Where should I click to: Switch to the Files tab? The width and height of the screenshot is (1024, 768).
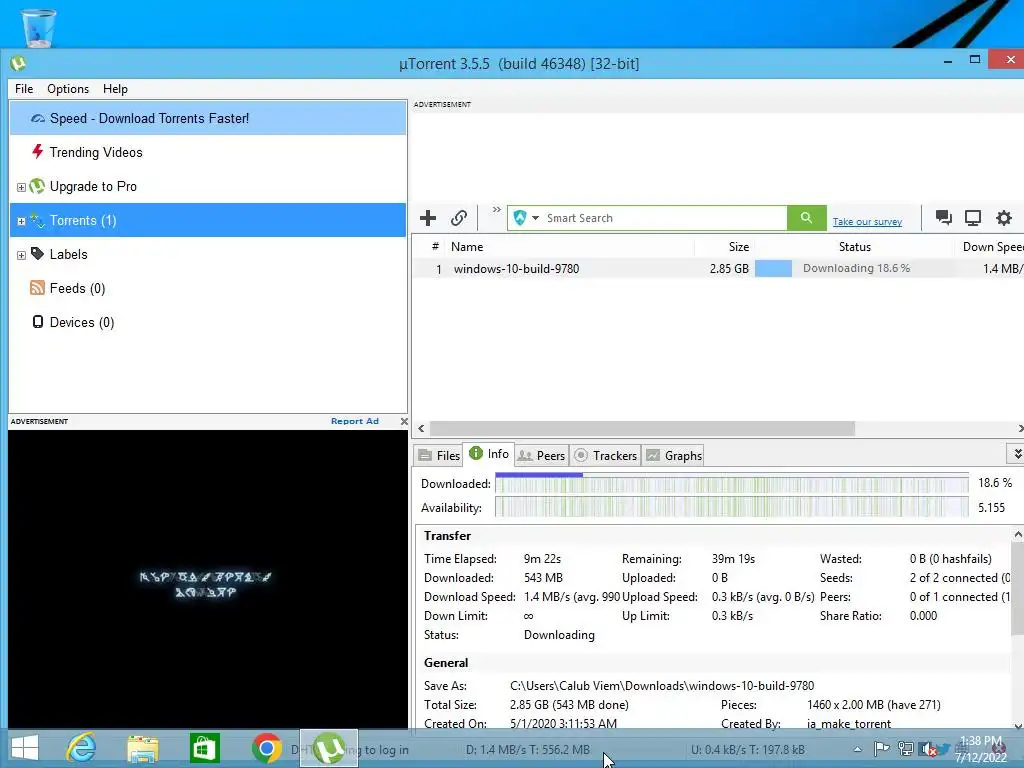[x=439, y=455]
